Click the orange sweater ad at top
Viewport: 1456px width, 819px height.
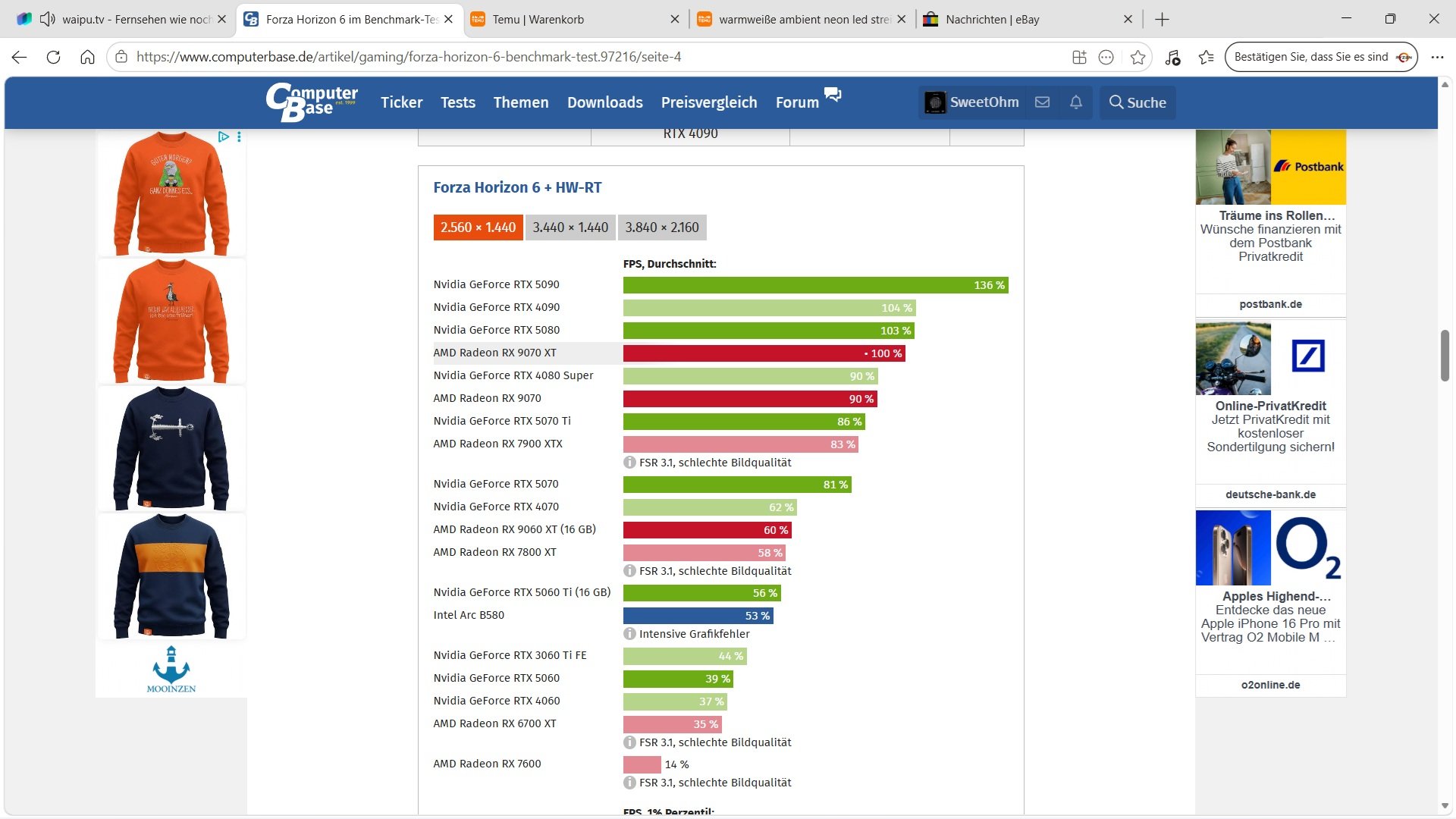click(171, 193)
